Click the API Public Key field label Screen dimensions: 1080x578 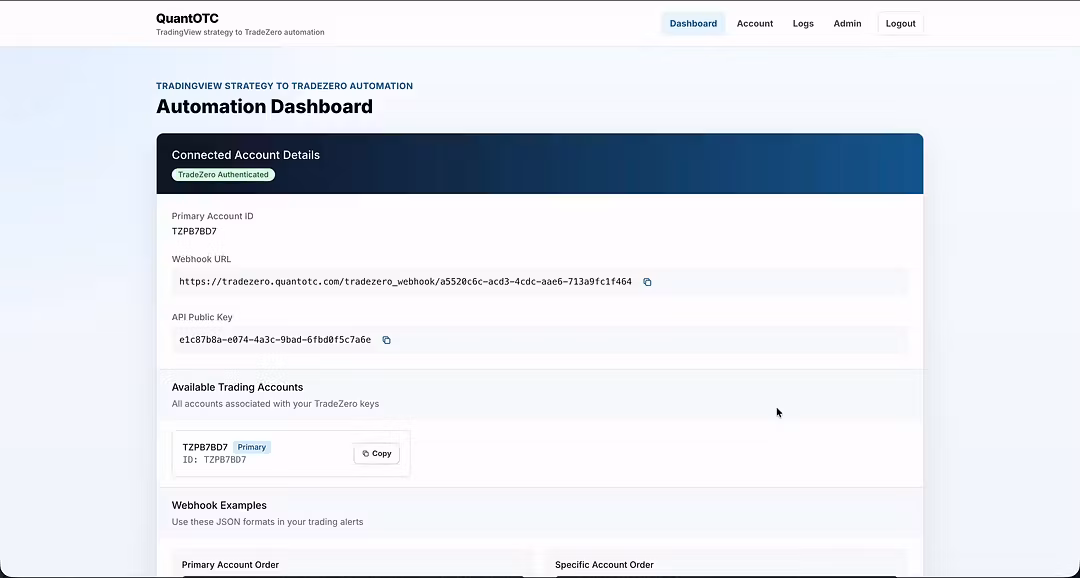click(x=202, y=317)
